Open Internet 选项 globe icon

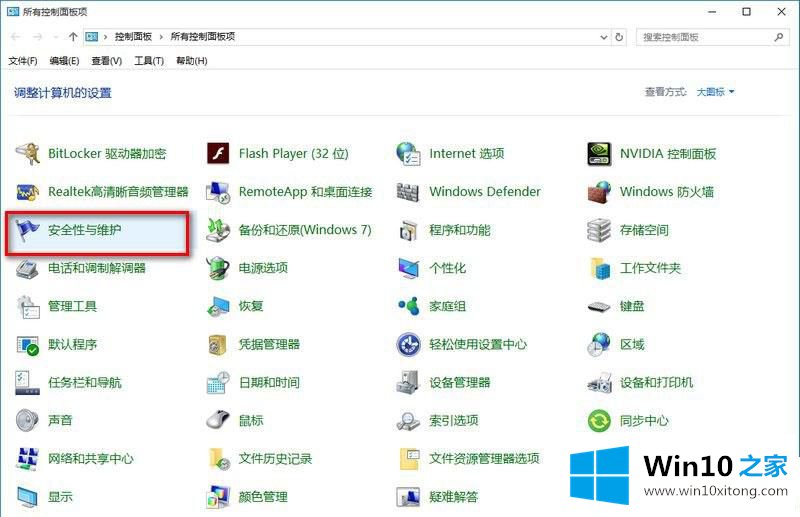pyautogui.click(x=408, y=154)
